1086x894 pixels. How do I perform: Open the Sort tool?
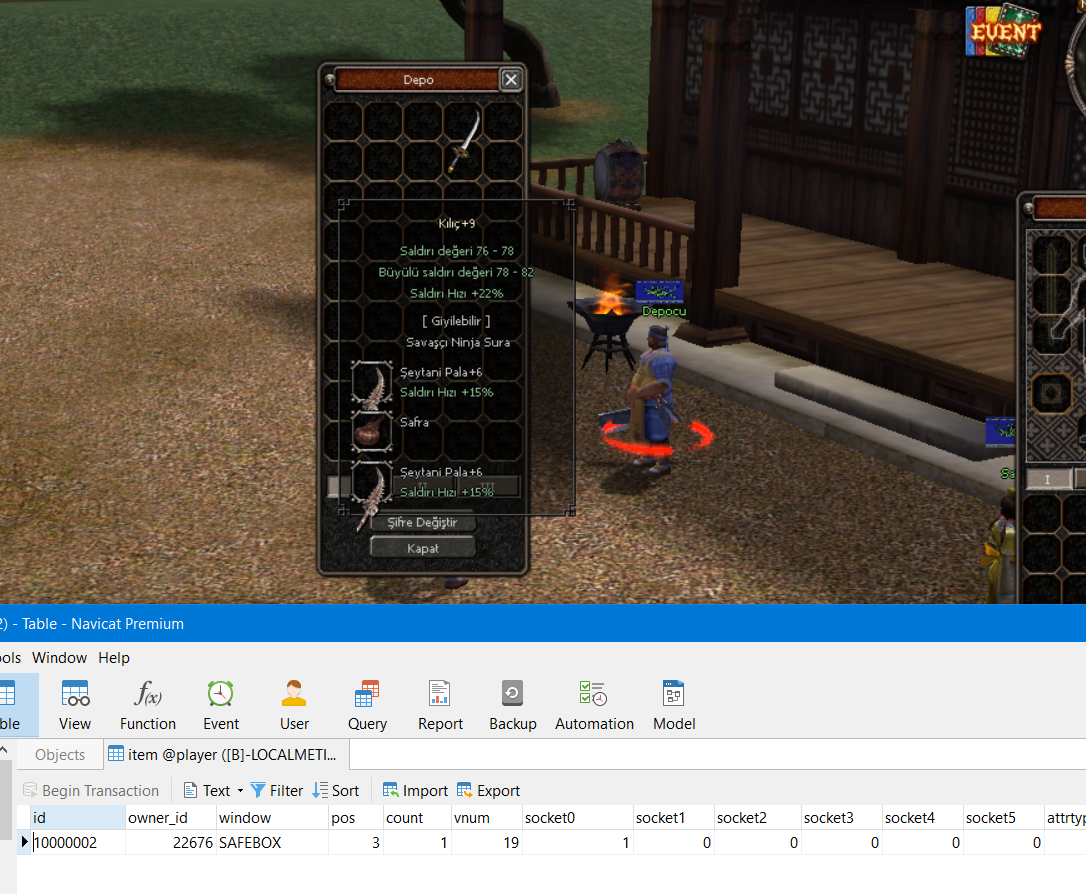click(x=336, y=791)
